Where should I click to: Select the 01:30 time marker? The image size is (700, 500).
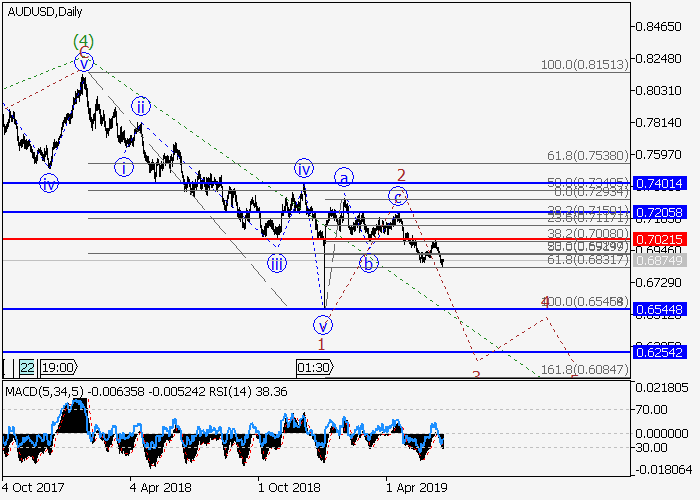pyautogui.click(x=314, y=367)
